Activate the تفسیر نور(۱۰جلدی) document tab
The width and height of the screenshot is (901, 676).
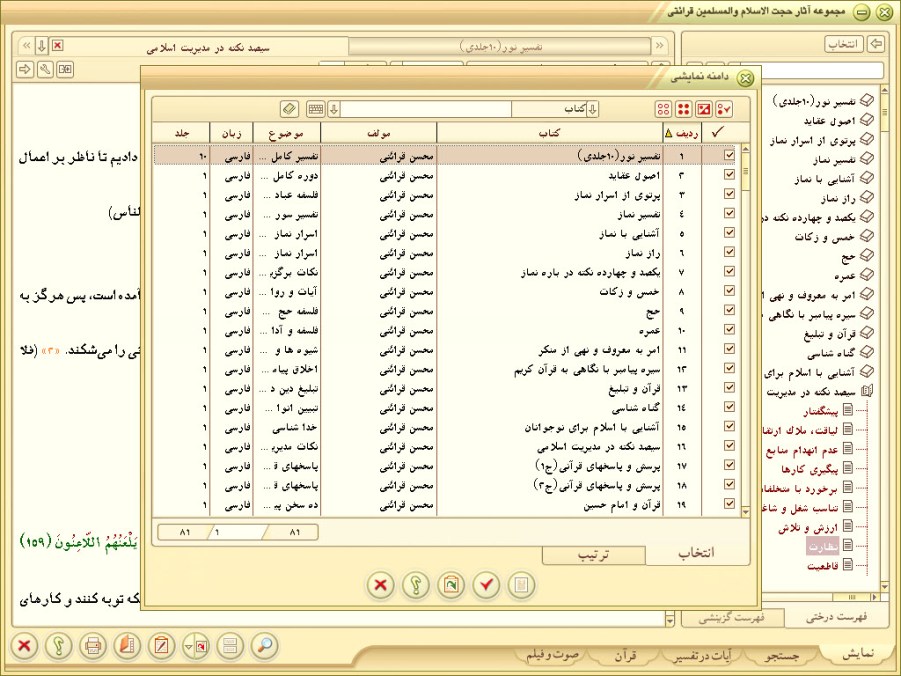click(x=500, y=46)
